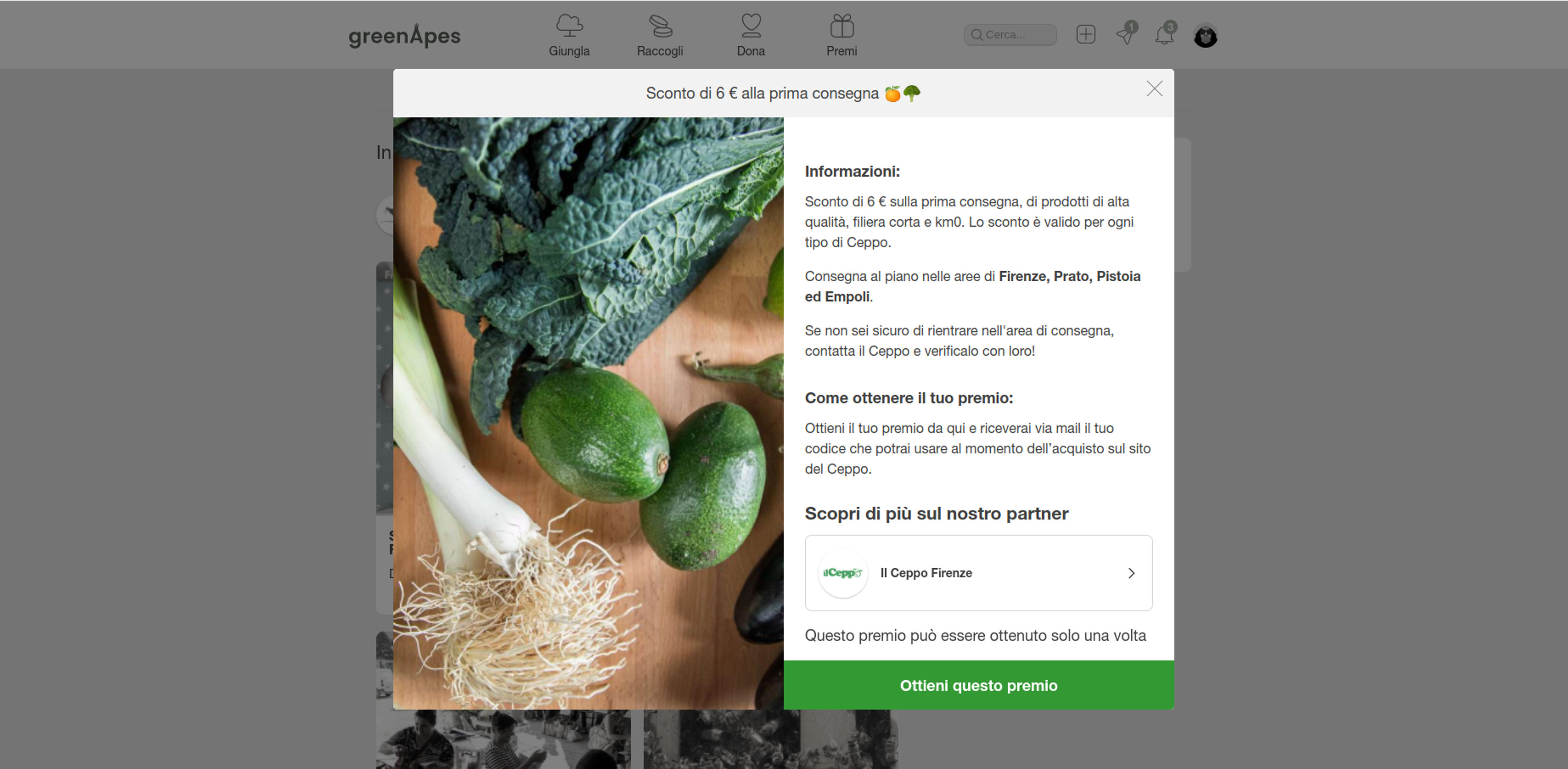Click Ottieni questo premio button
Screen dimensions: 1568x769
[978, 685]
